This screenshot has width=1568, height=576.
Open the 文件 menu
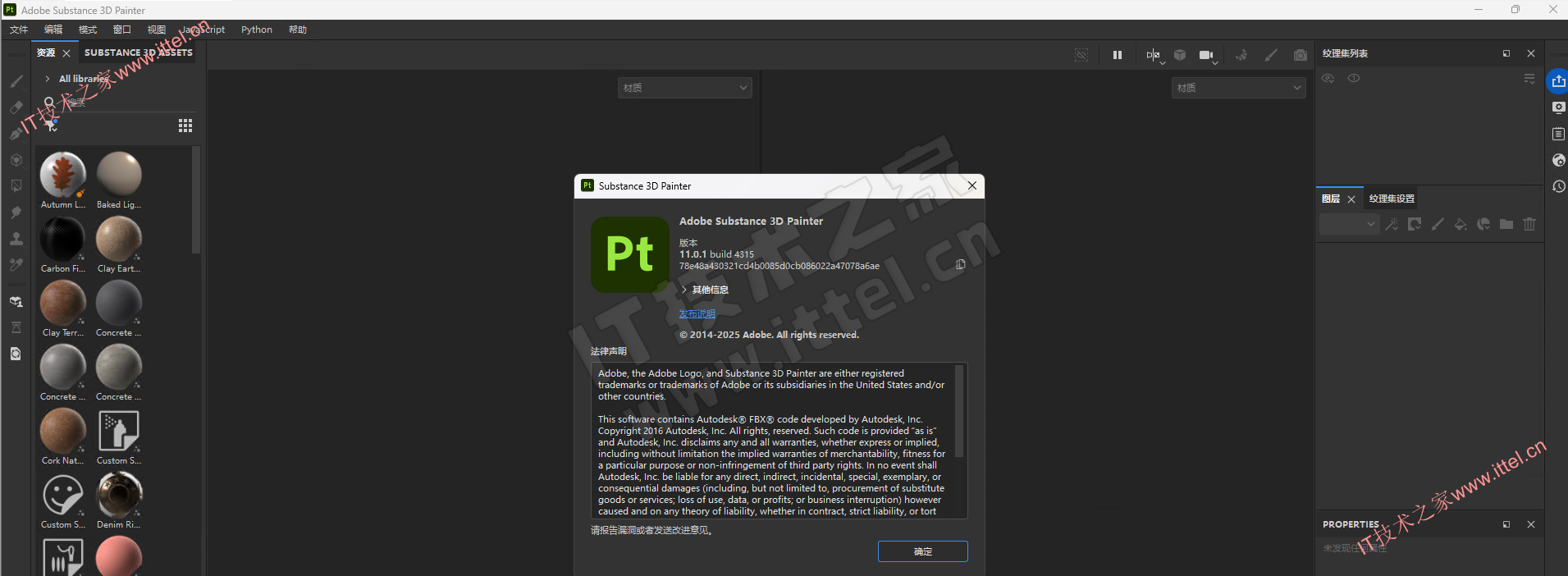[19, 30]
